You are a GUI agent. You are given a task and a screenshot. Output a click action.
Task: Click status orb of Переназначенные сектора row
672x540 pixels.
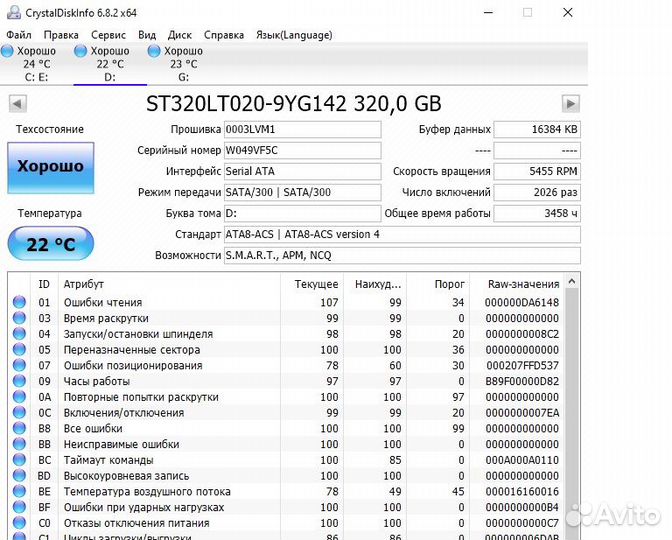click(19, 350)
